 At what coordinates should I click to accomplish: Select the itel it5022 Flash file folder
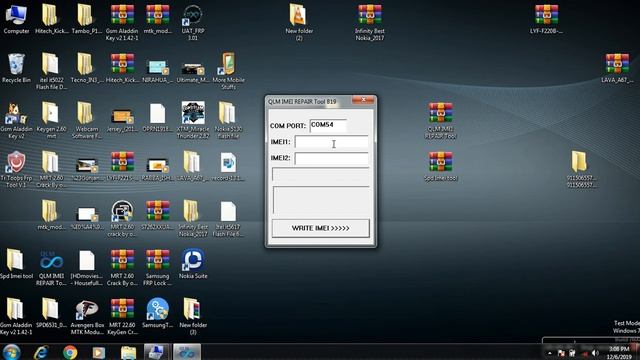coord(51,71)
